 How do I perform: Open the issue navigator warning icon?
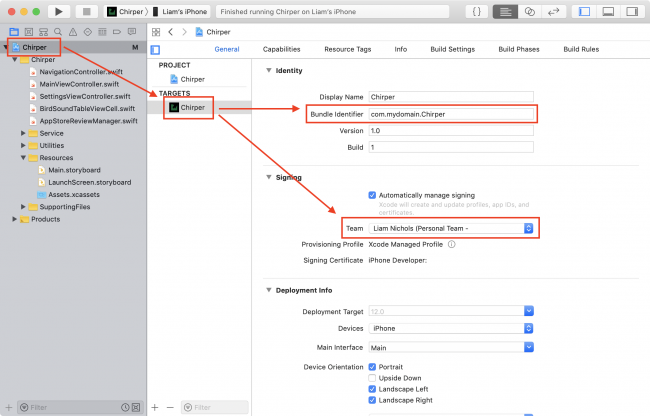73,32
